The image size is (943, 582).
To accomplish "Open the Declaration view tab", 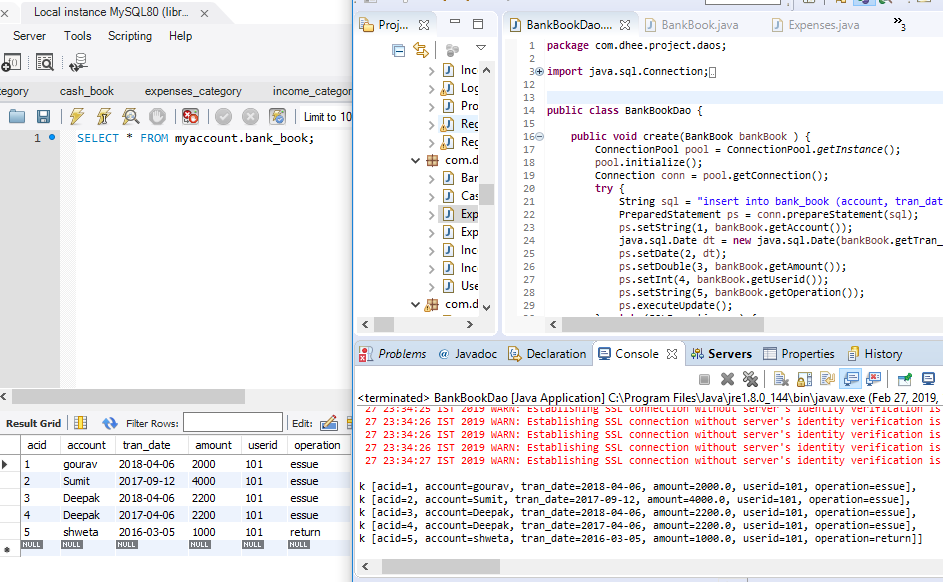I will click(x=547, y=354).
